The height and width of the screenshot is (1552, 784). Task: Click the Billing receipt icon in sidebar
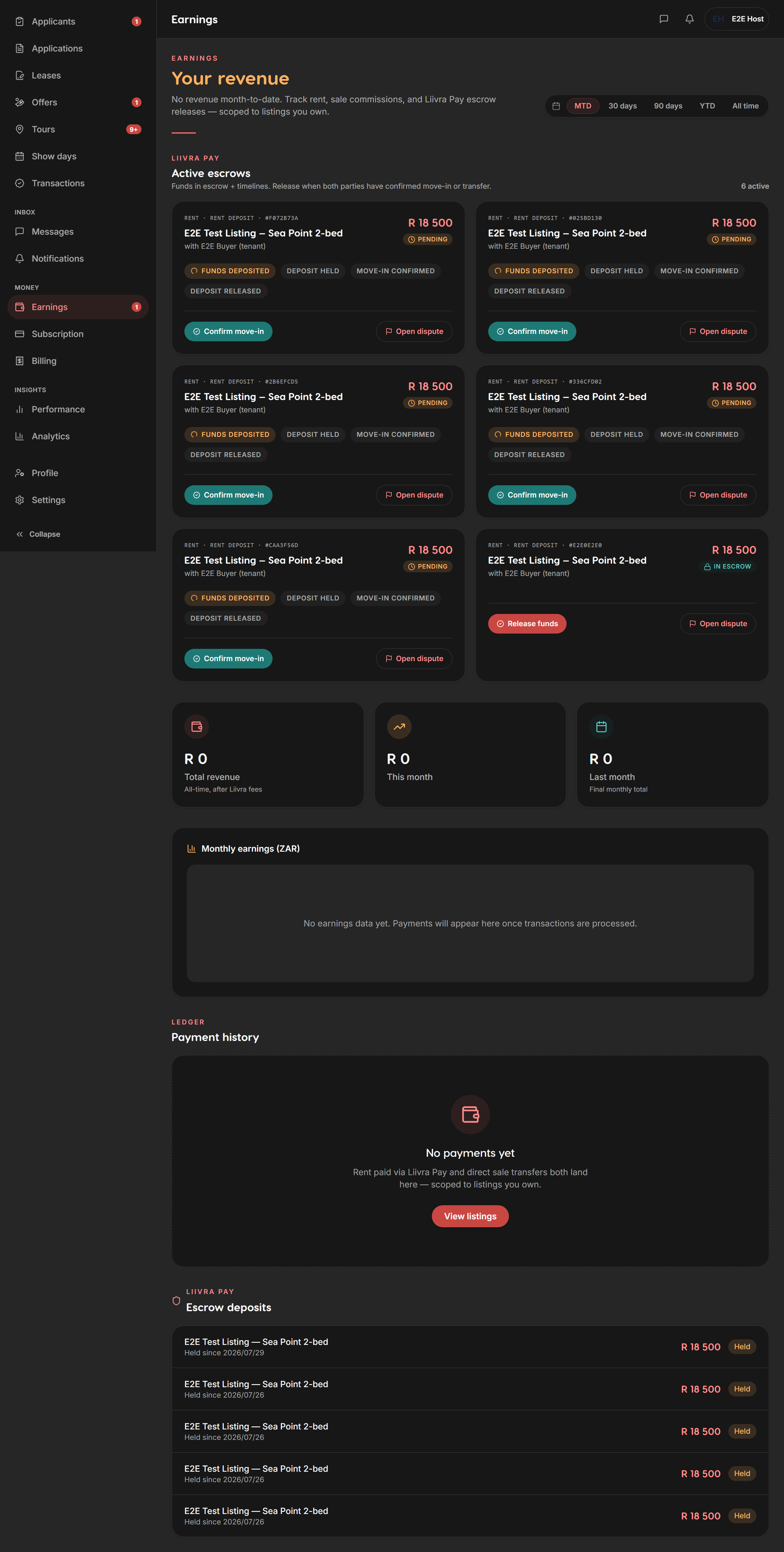click(x=20, y=362)
